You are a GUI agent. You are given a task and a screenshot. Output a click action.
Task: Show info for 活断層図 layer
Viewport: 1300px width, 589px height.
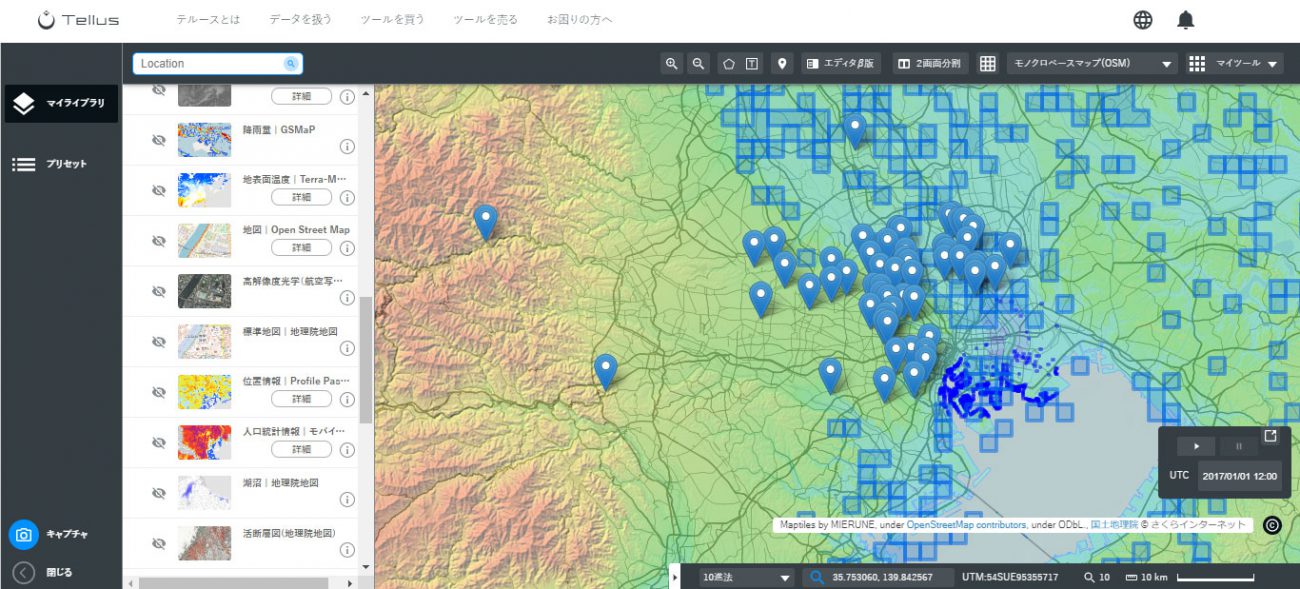pos(348,550)
